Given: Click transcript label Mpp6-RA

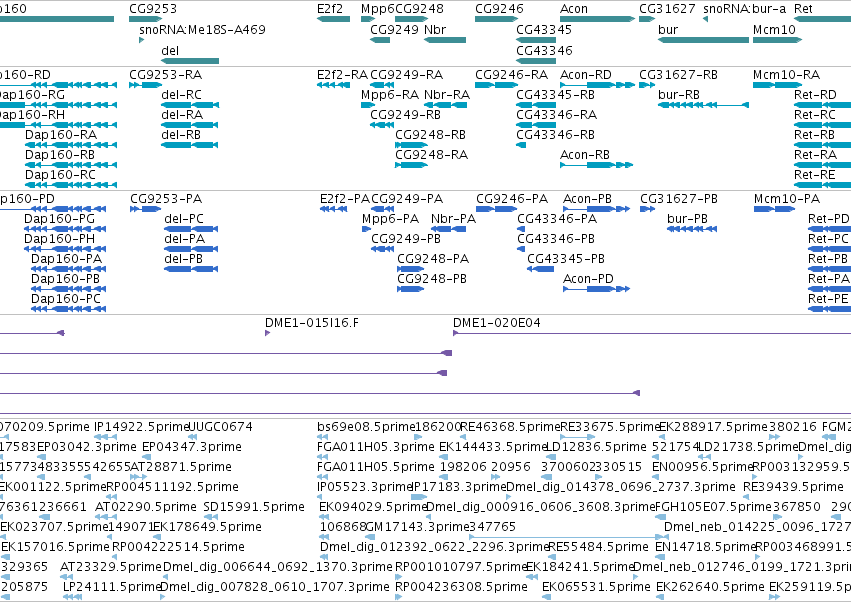Looking at the screenshot, I should [390, 94].
